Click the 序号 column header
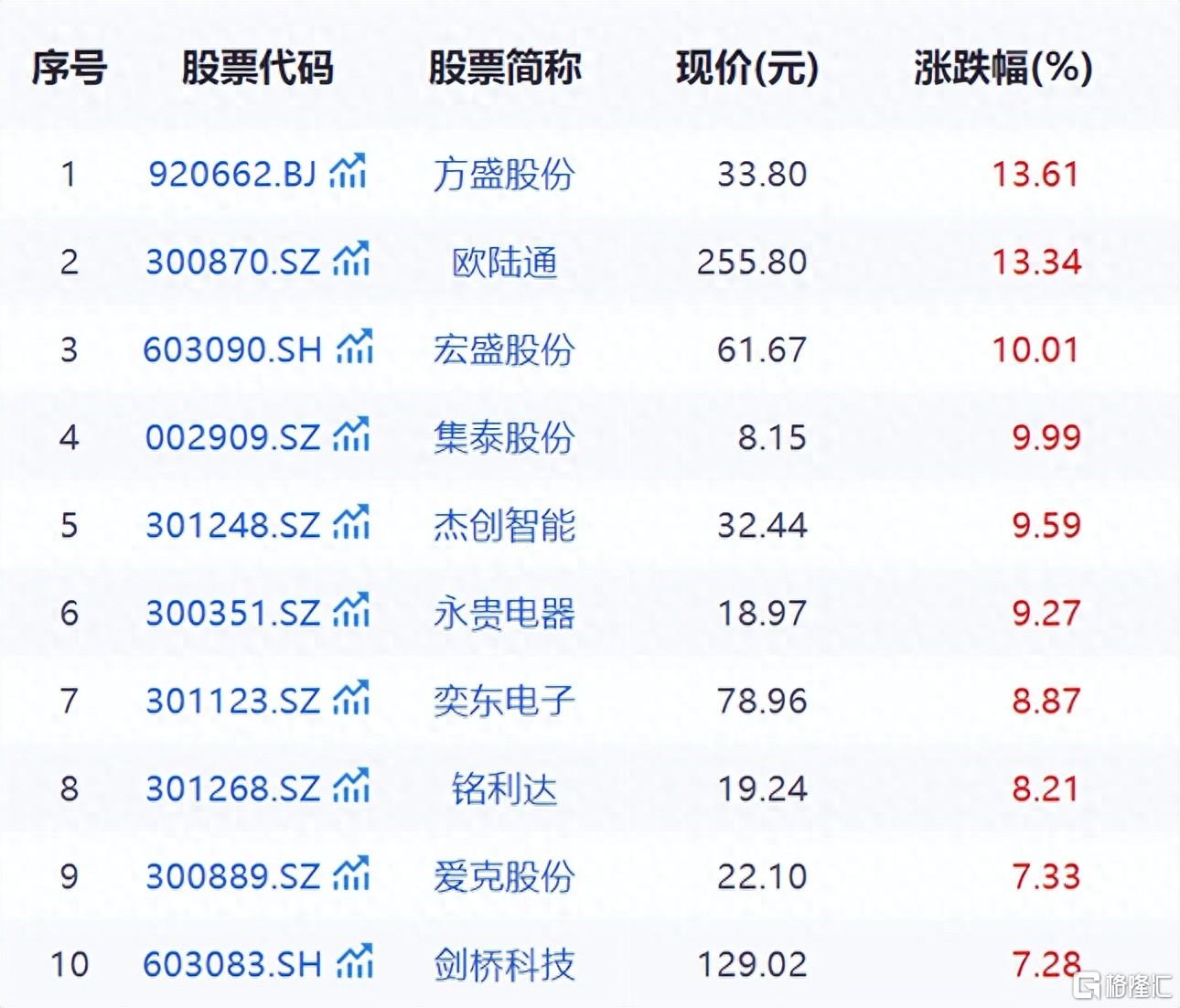This screenshot has width=1180, height=1008. pos(70,68)
